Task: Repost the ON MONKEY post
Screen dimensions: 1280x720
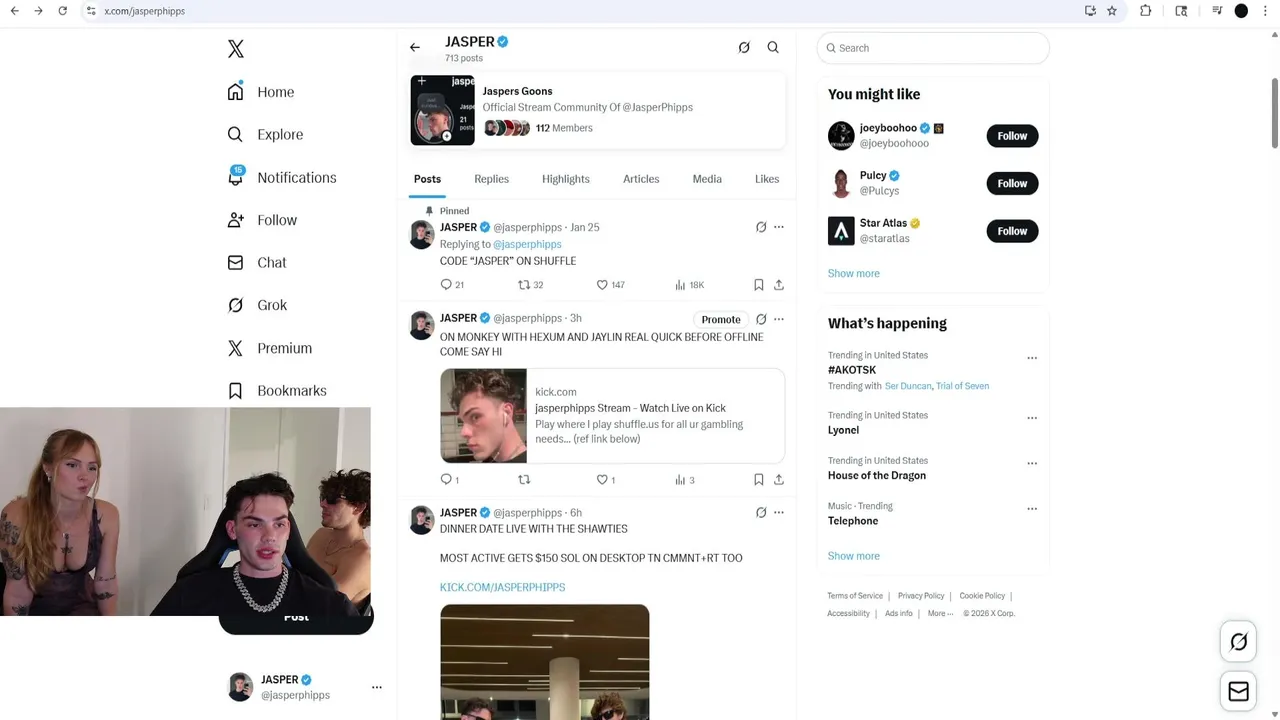Action: pos(524,480)
